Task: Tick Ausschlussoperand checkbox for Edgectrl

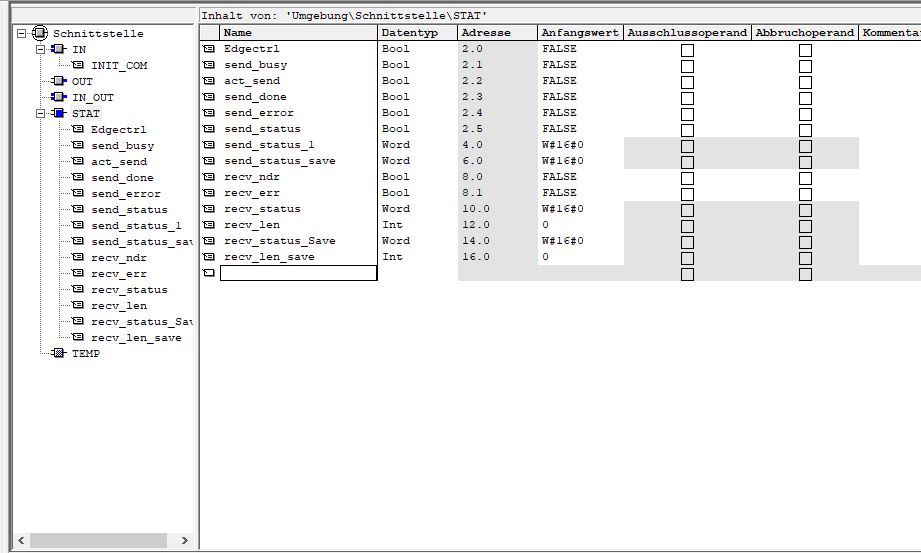Action: (687, 50)
